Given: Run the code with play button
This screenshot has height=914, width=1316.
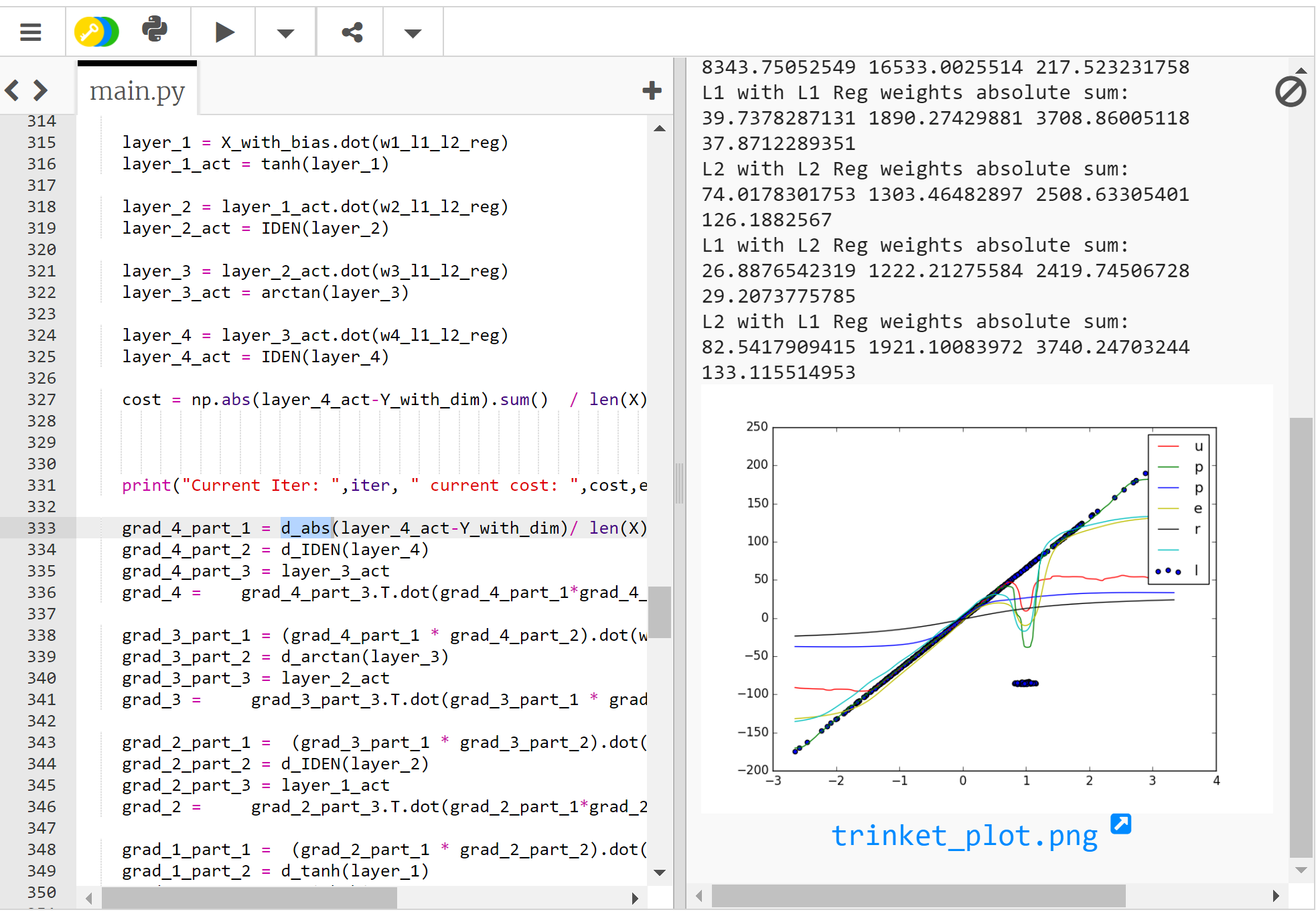Looking at the screenshot, I should (224, 31).
